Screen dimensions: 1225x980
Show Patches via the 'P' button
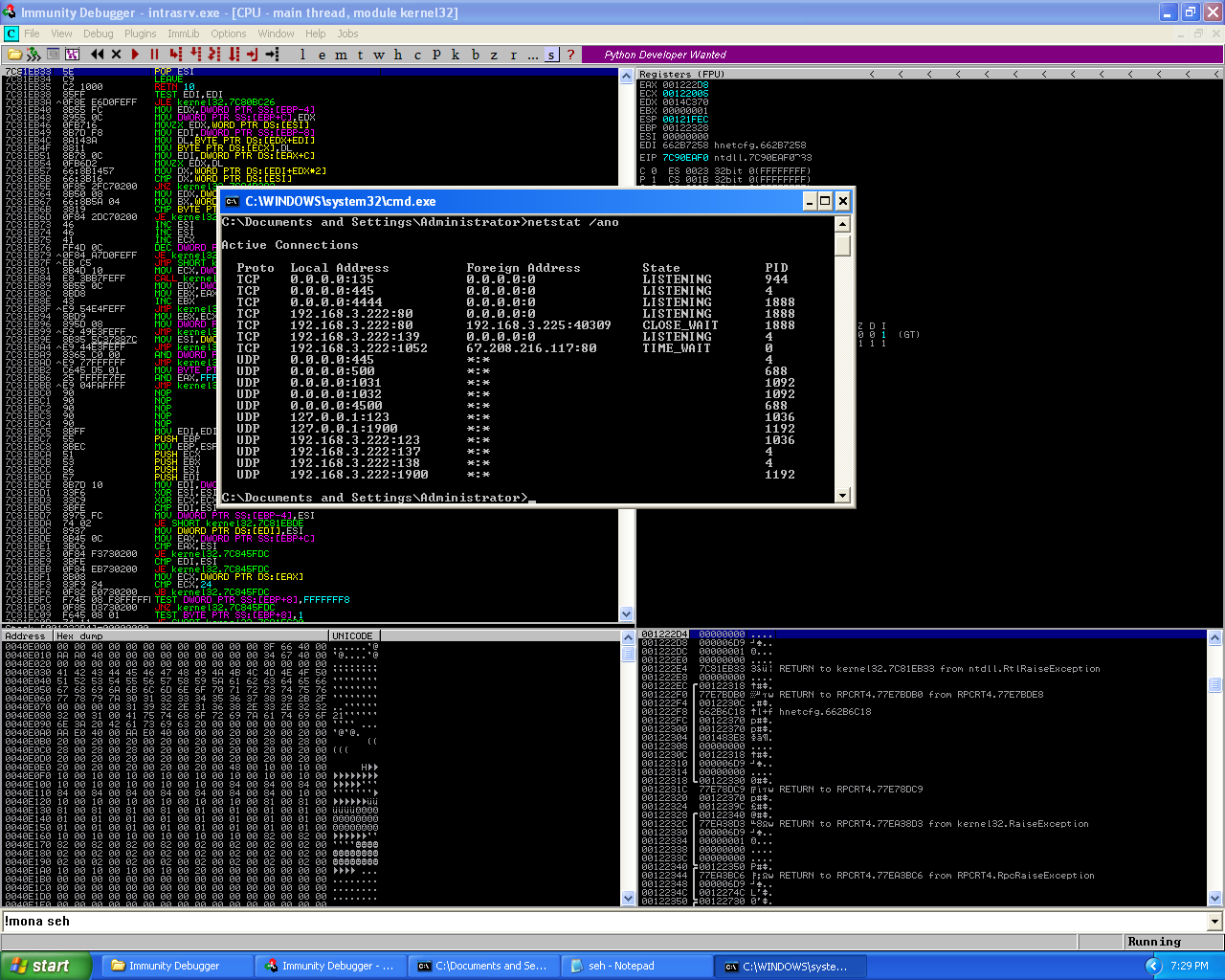tap(436, 55)
